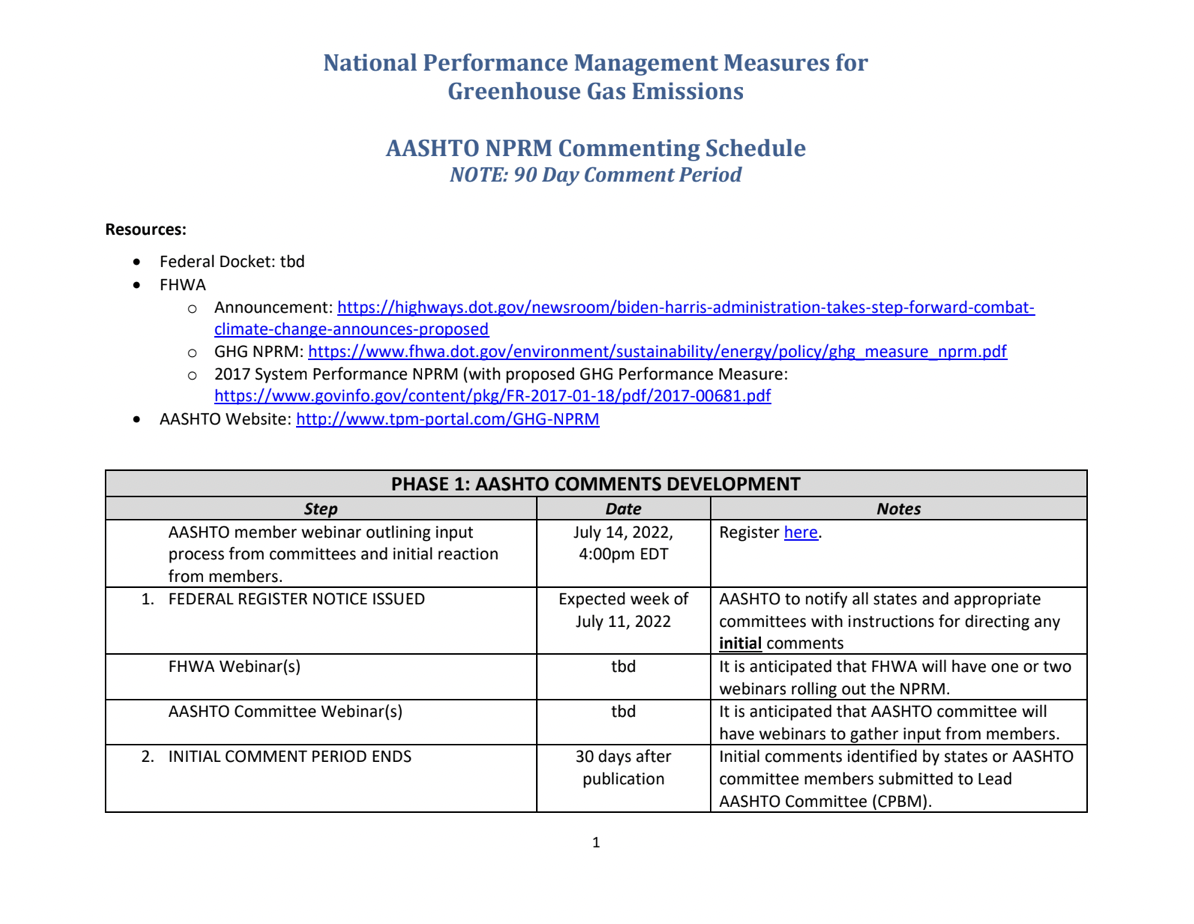Click note 'AASHTO Committee (CPBM).'
The height and width of the screenshot is (924, 1194).
click(x=825, y=801)
